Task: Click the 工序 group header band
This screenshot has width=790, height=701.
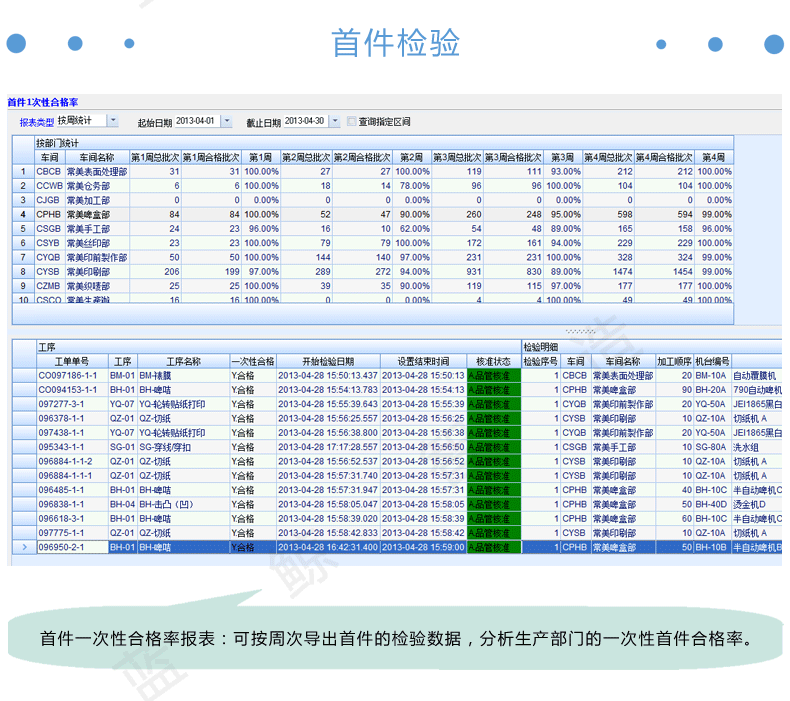Action: point(279,347)
